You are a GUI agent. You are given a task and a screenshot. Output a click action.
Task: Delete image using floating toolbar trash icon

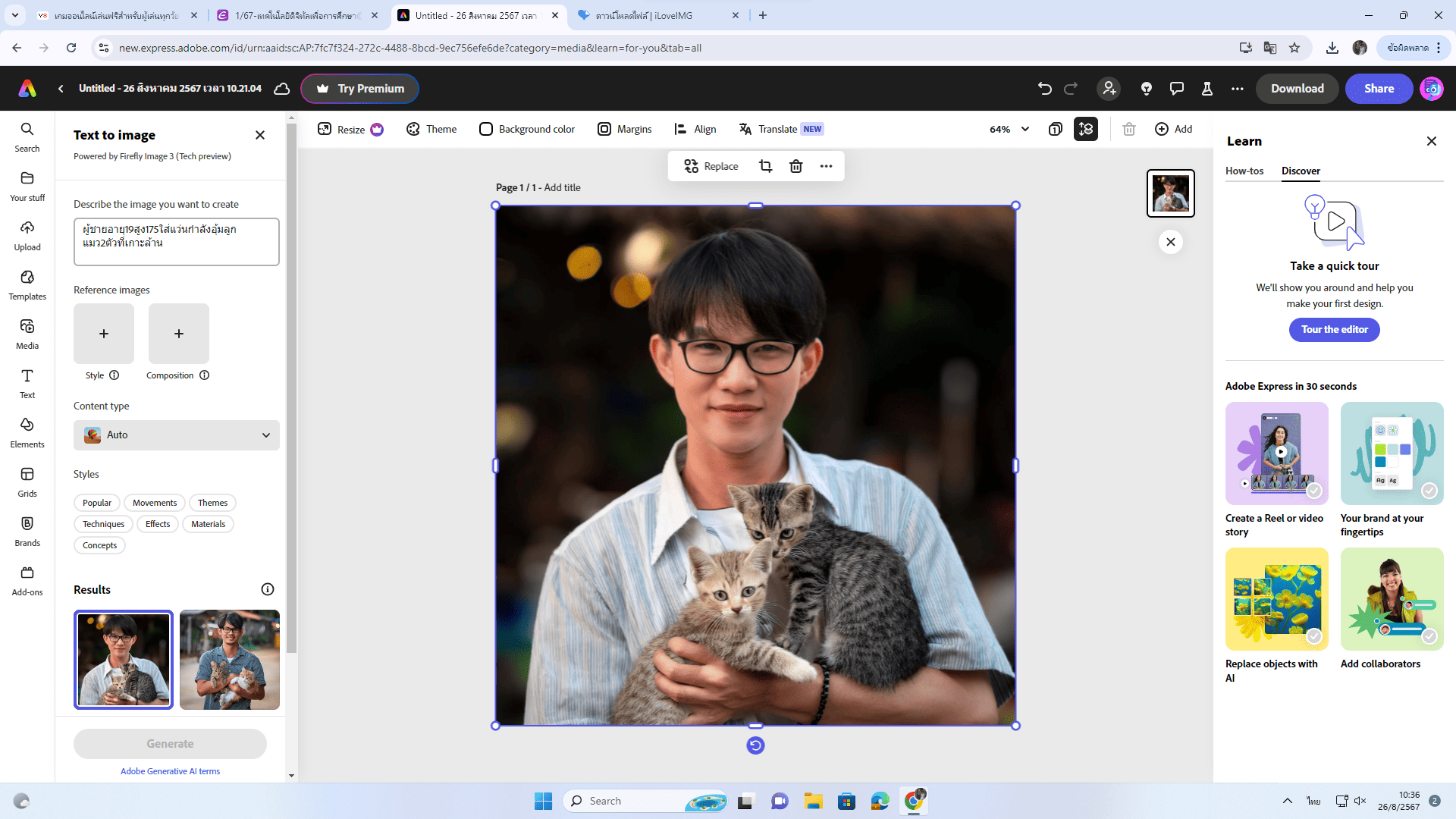795,166
